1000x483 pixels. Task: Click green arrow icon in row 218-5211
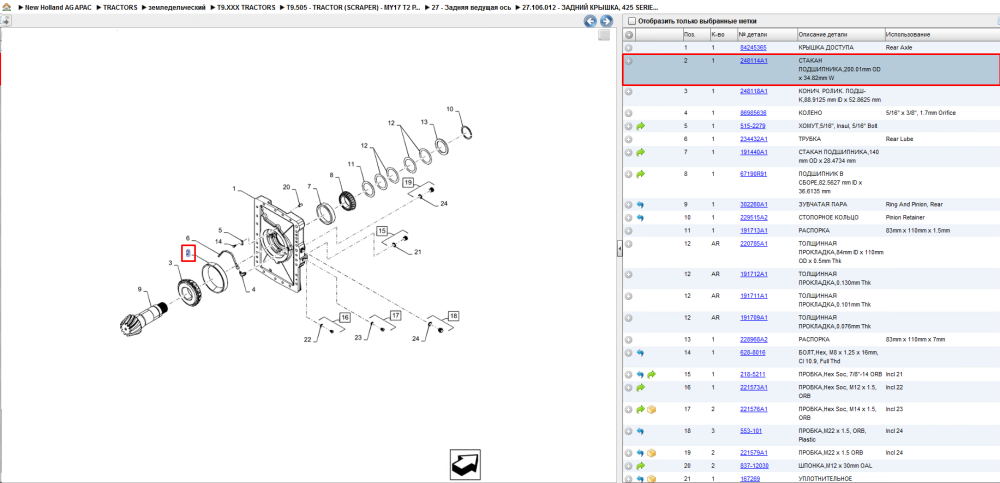pyautogui.click(x=651, y=375)
